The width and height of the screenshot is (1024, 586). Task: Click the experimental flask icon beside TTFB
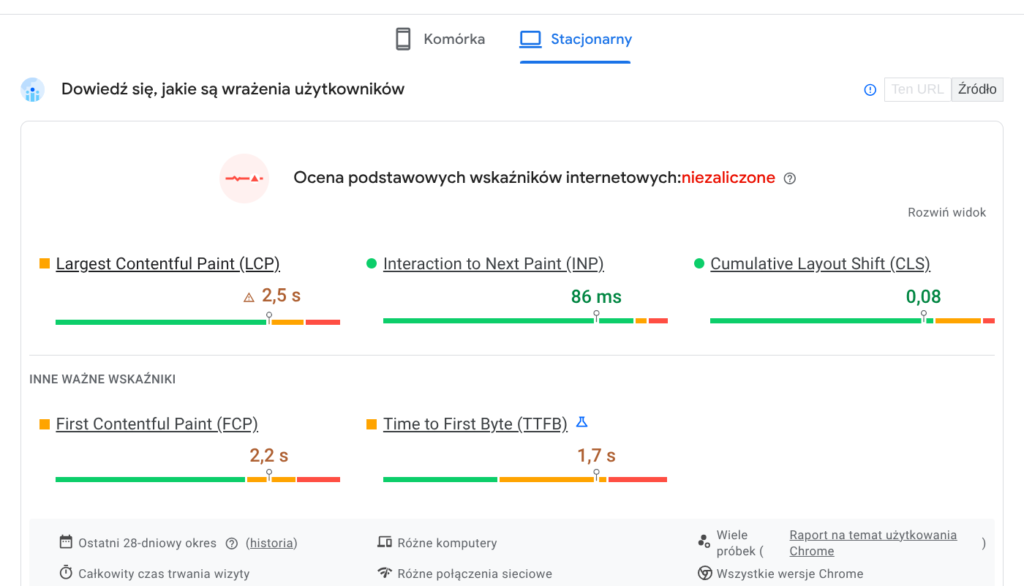coord(582,423)
